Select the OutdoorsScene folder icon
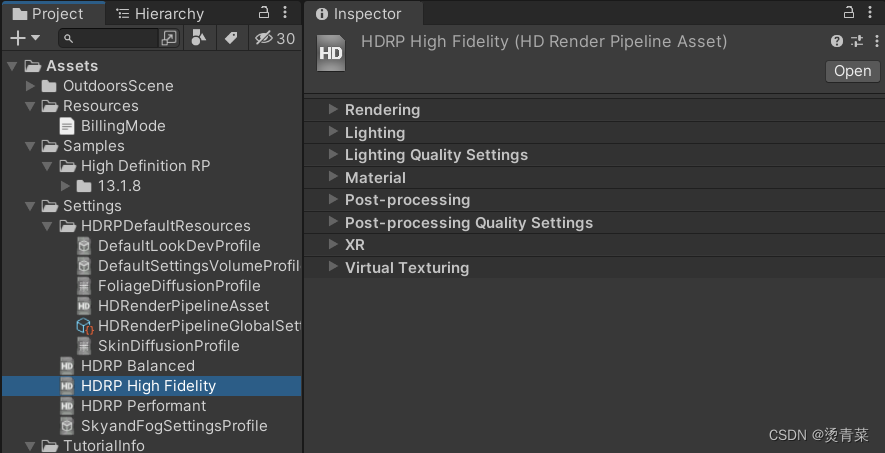 (x=50, y=86)
